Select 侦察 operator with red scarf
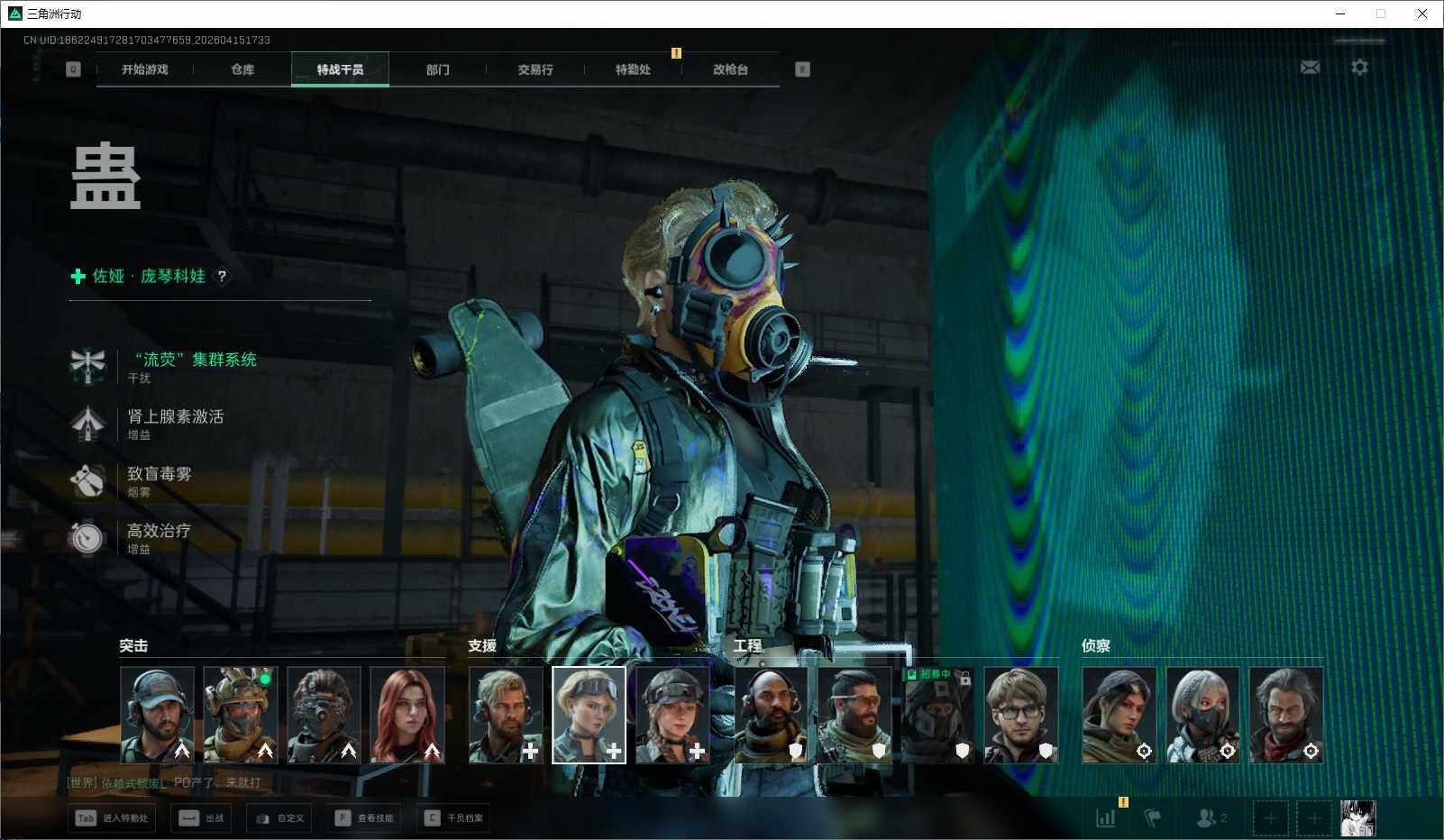Screen dimensions: 1444x840 (1286, 715)
